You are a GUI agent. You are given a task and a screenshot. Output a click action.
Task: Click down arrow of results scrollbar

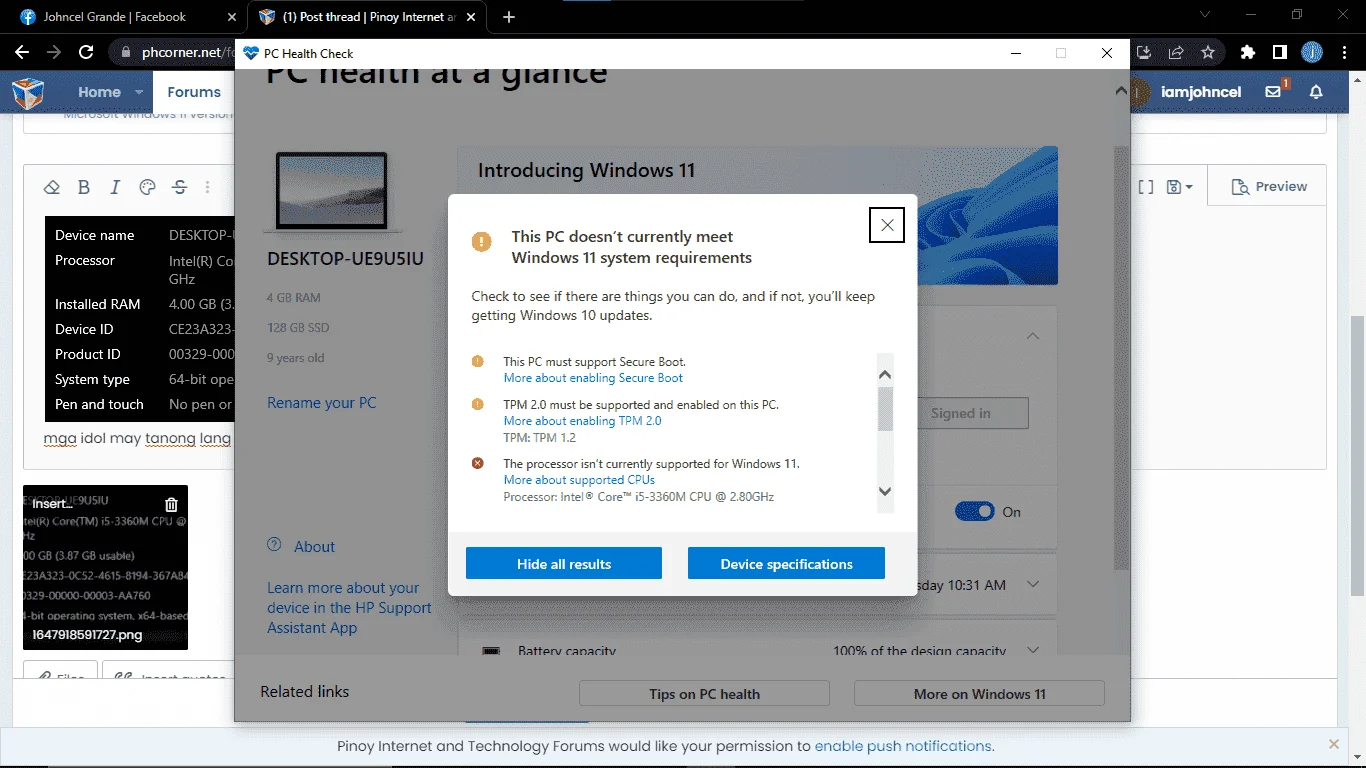tap(885, 491)
